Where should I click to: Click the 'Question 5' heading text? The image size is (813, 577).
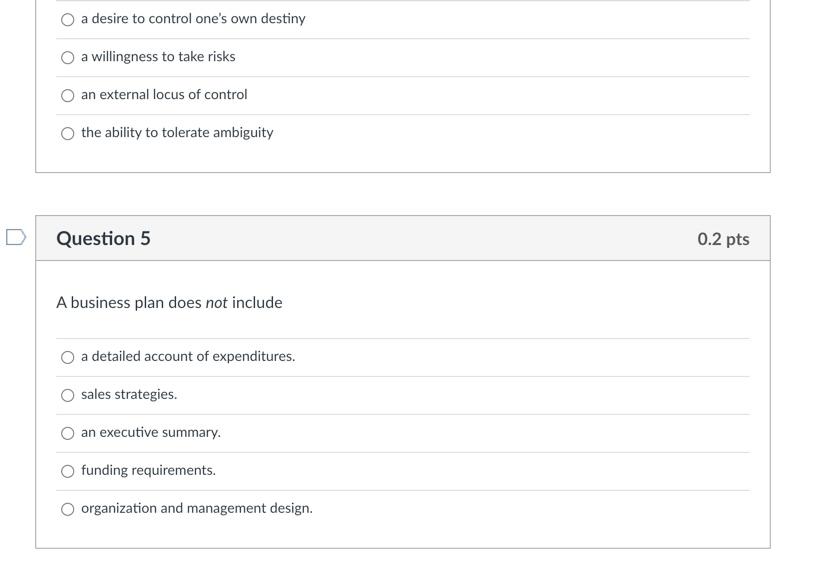[104, 238]
